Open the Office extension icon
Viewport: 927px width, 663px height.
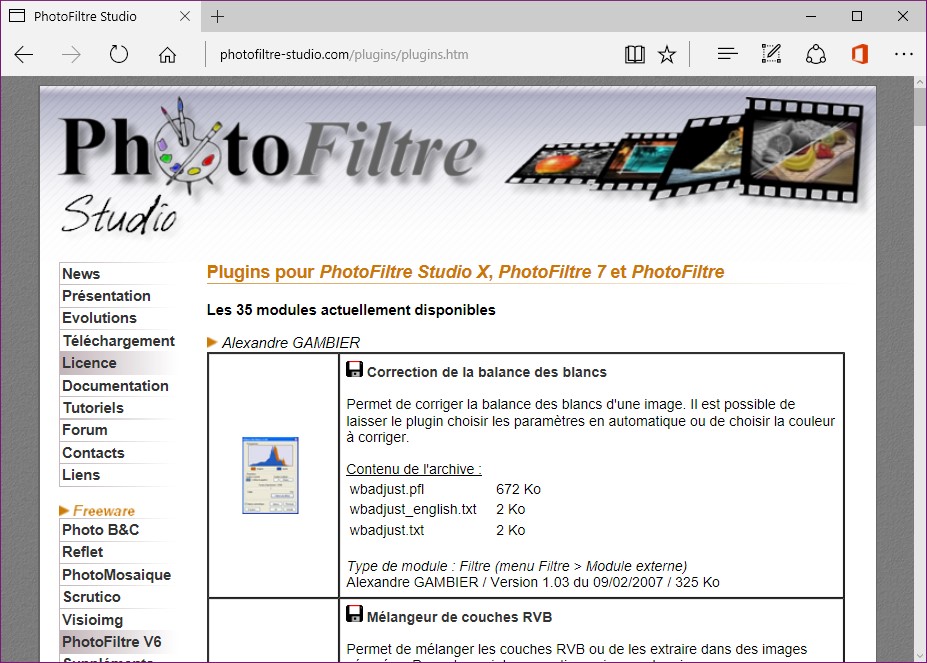coord(860,54)
